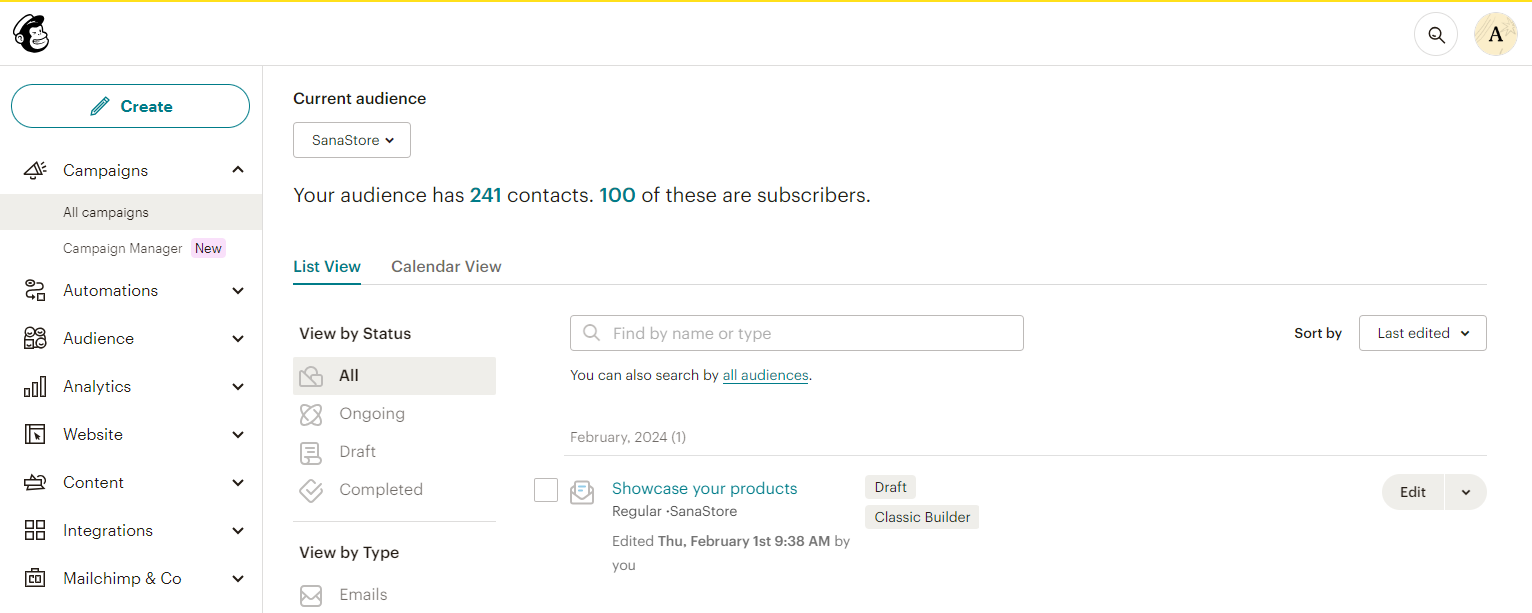Open the account avatar menu
Viewport: 1532px width, 613px height.
[x=1496, y=35]
